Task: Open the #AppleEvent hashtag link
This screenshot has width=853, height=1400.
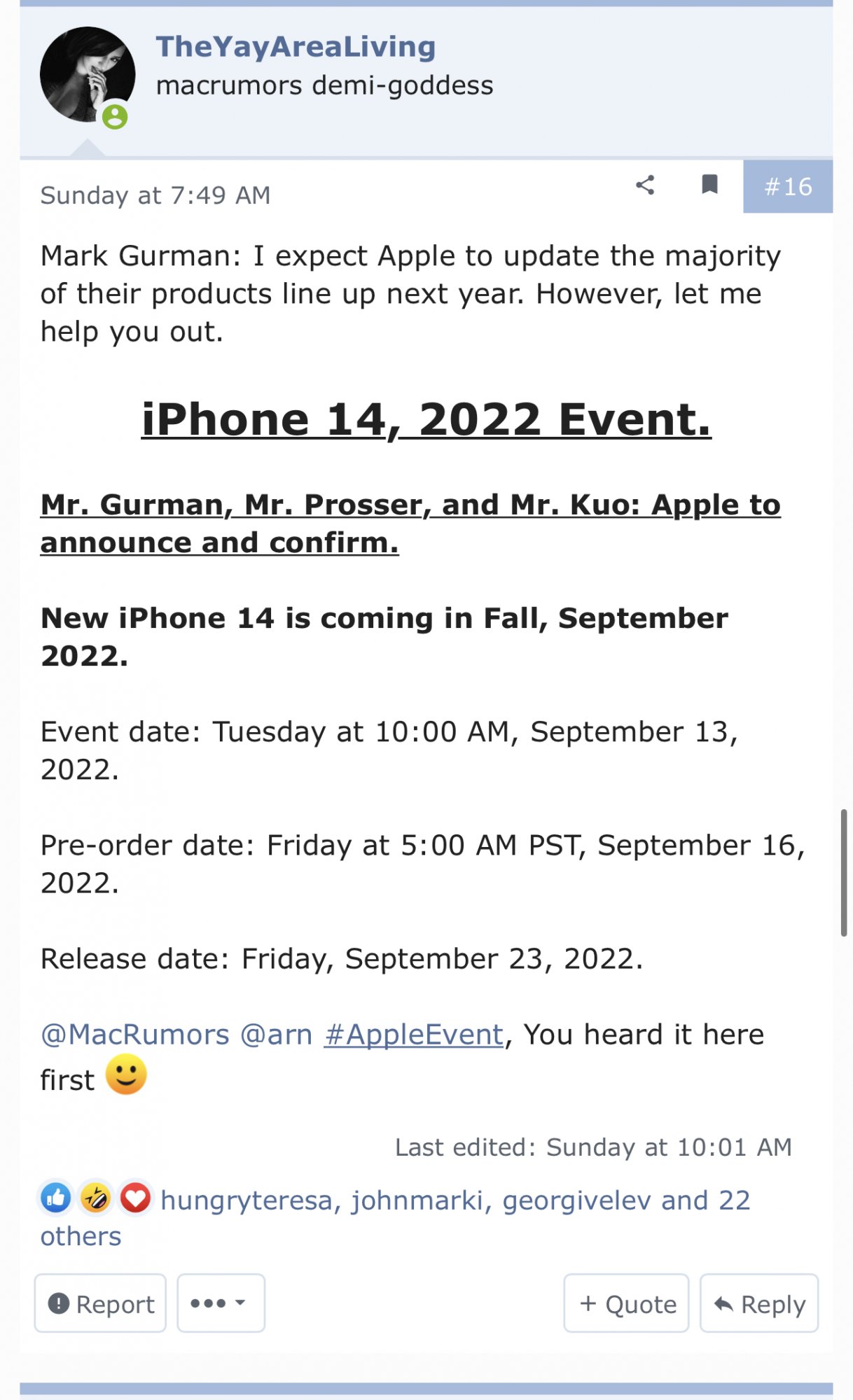Action: tap(414, 1035)
